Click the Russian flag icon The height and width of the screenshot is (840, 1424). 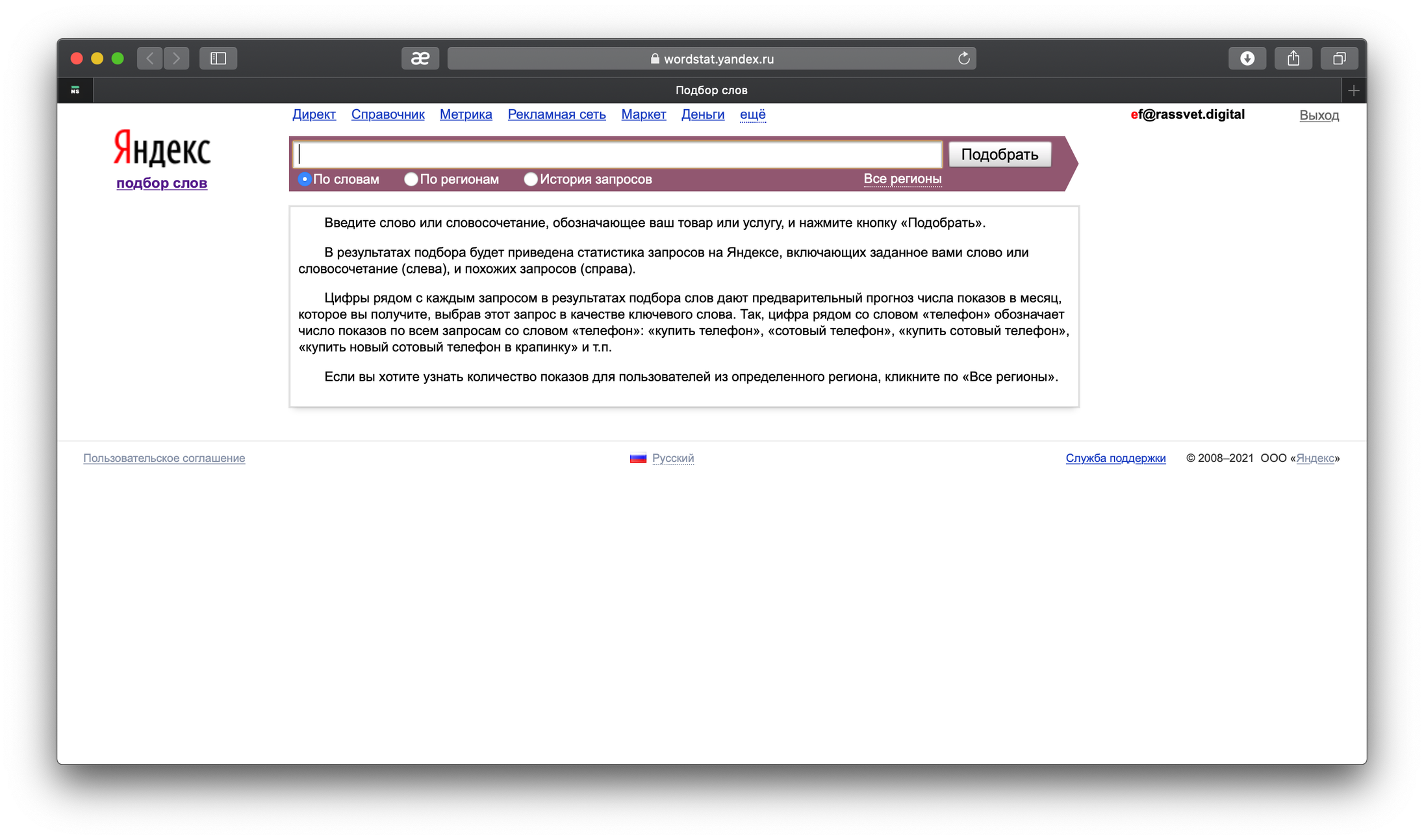[638, 458]
